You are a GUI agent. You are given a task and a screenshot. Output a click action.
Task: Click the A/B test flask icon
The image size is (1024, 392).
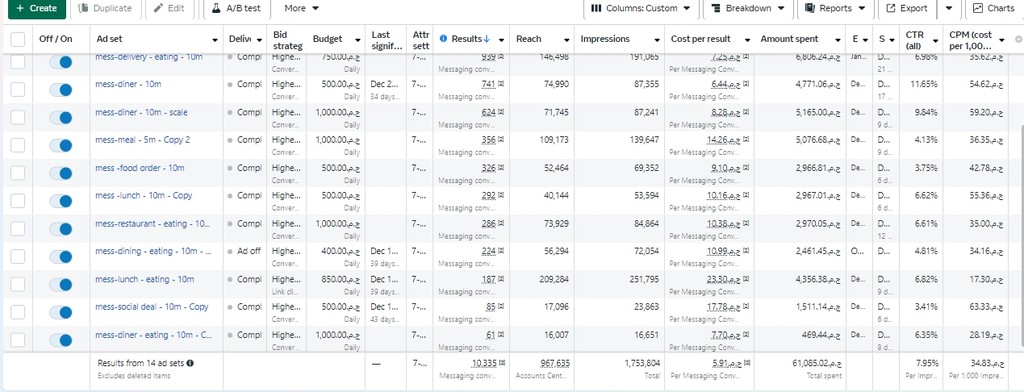[216, 8]
